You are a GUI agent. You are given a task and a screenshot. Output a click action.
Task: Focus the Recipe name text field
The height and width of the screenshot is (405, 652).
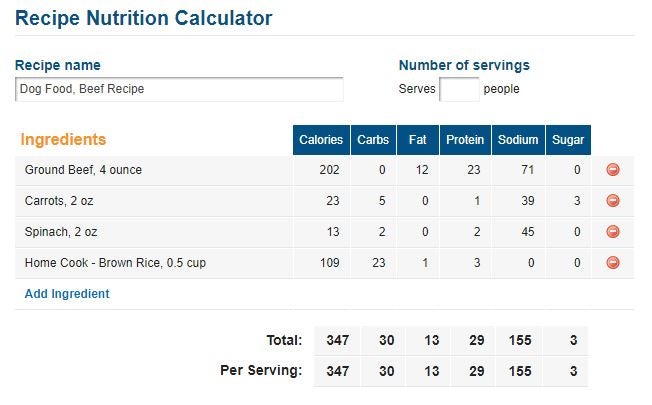click(180, 89)
